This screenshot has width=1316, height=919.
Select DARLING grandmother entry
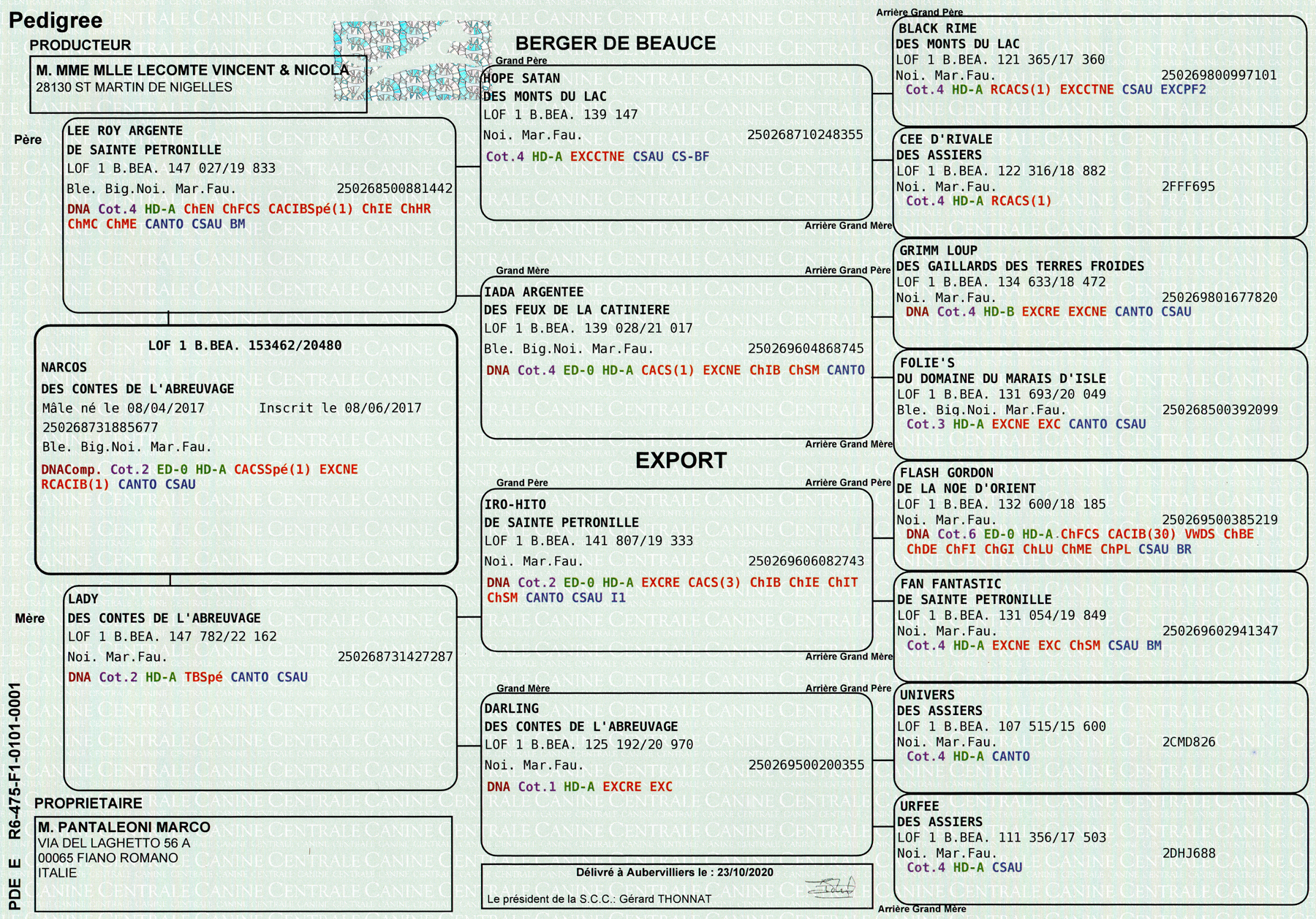pos(512,708)
